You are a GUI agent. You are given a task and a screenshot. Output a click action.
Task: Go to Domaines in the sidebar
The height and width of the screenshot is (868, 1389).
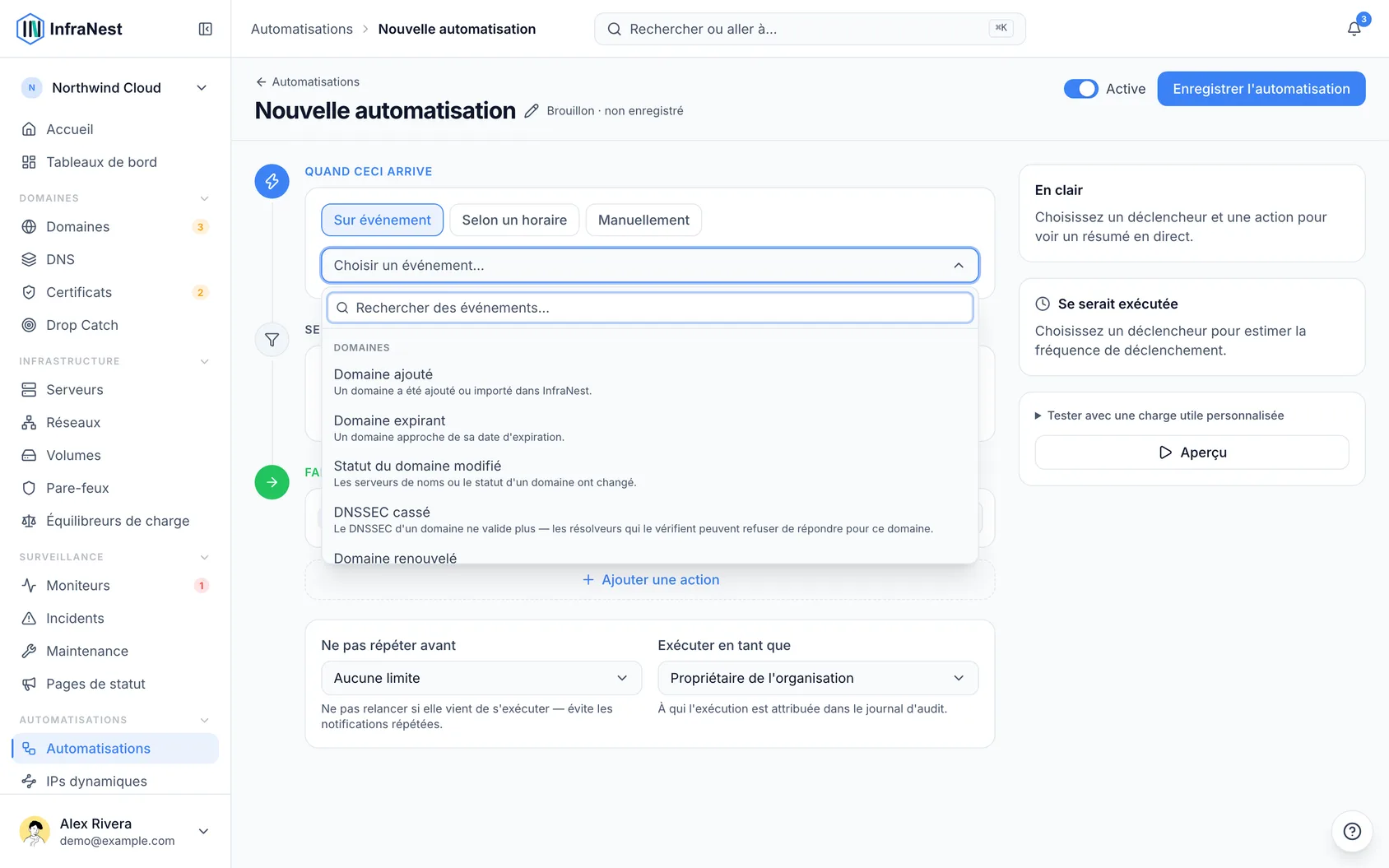(x=115, y=226)
